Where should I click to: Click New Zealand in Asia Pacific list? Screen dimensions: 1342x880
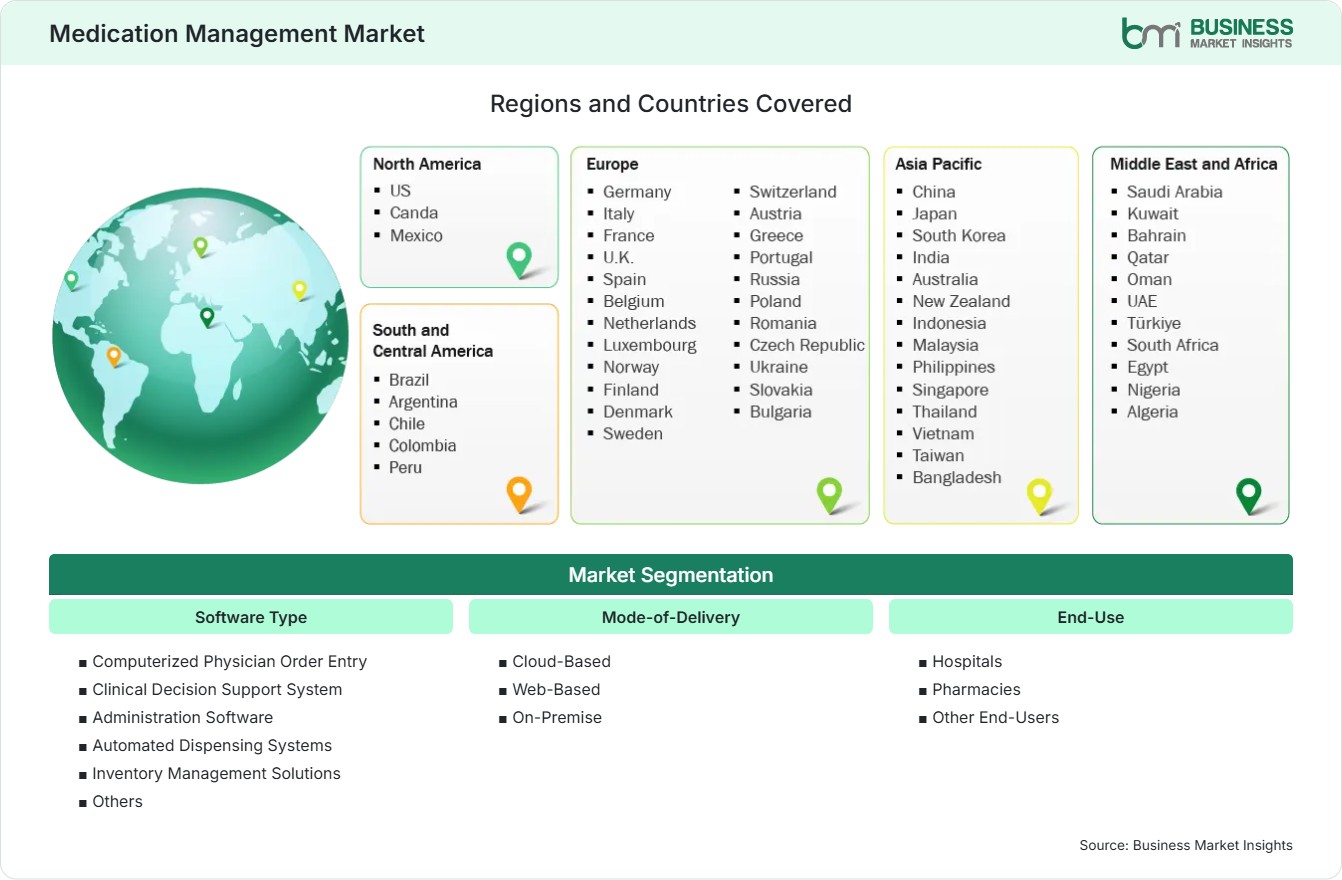point(961,301)
